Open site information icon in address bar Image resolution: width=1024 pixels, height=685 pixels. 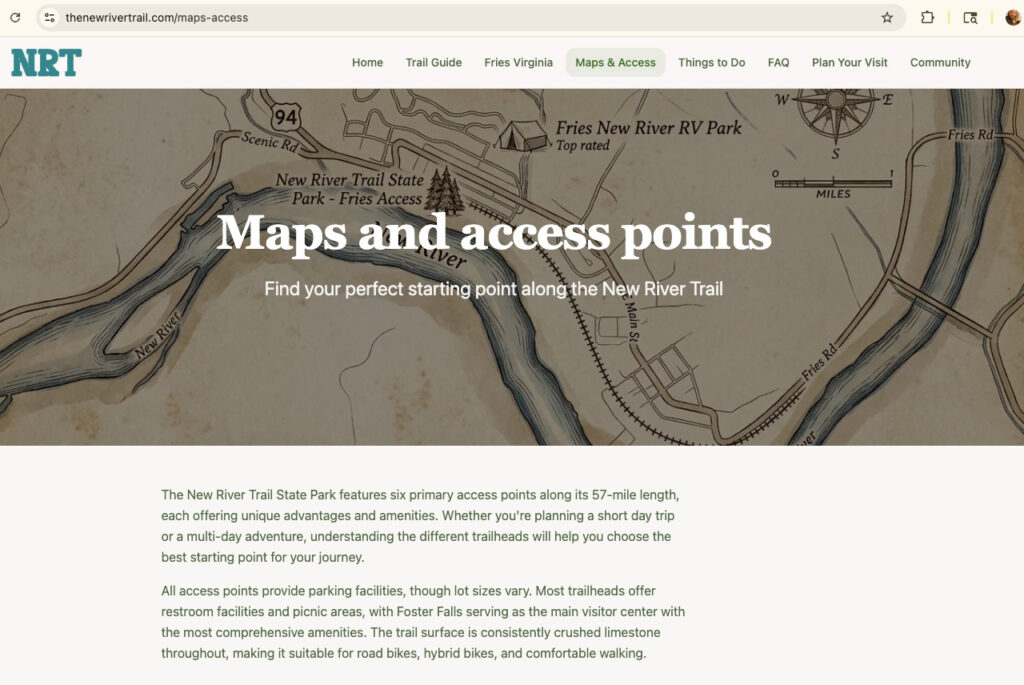tap(50, 17)
